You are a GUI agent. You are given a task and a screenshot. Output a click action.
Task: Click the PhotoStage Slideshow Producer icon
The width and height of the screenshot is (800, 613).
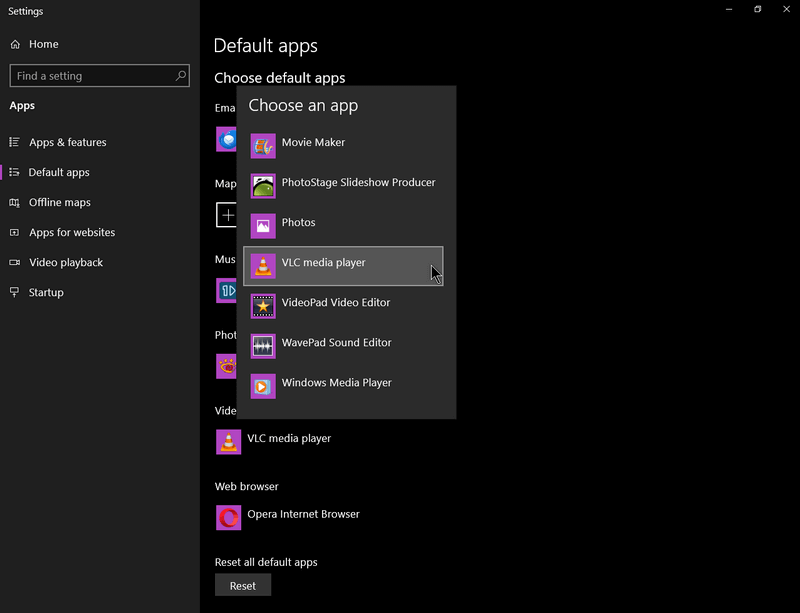[263, 186]
